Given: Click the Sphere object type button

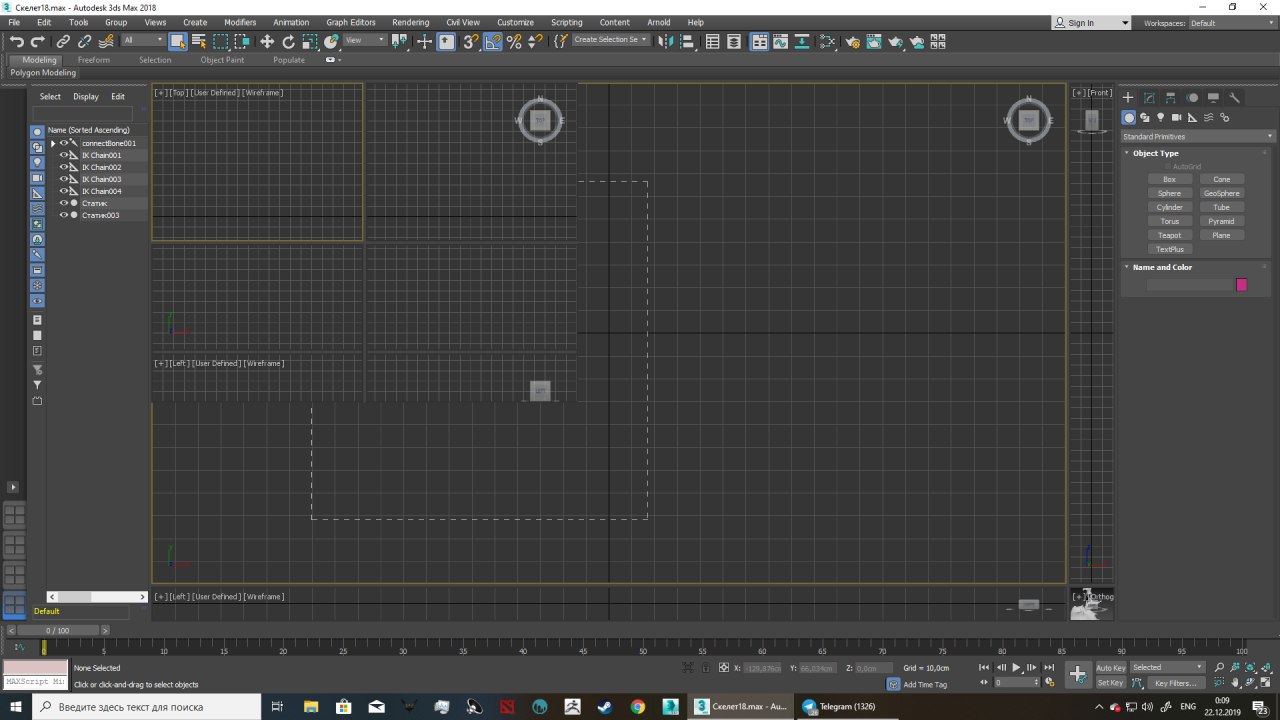Looking at the screenshot, I should [1169, 193].
